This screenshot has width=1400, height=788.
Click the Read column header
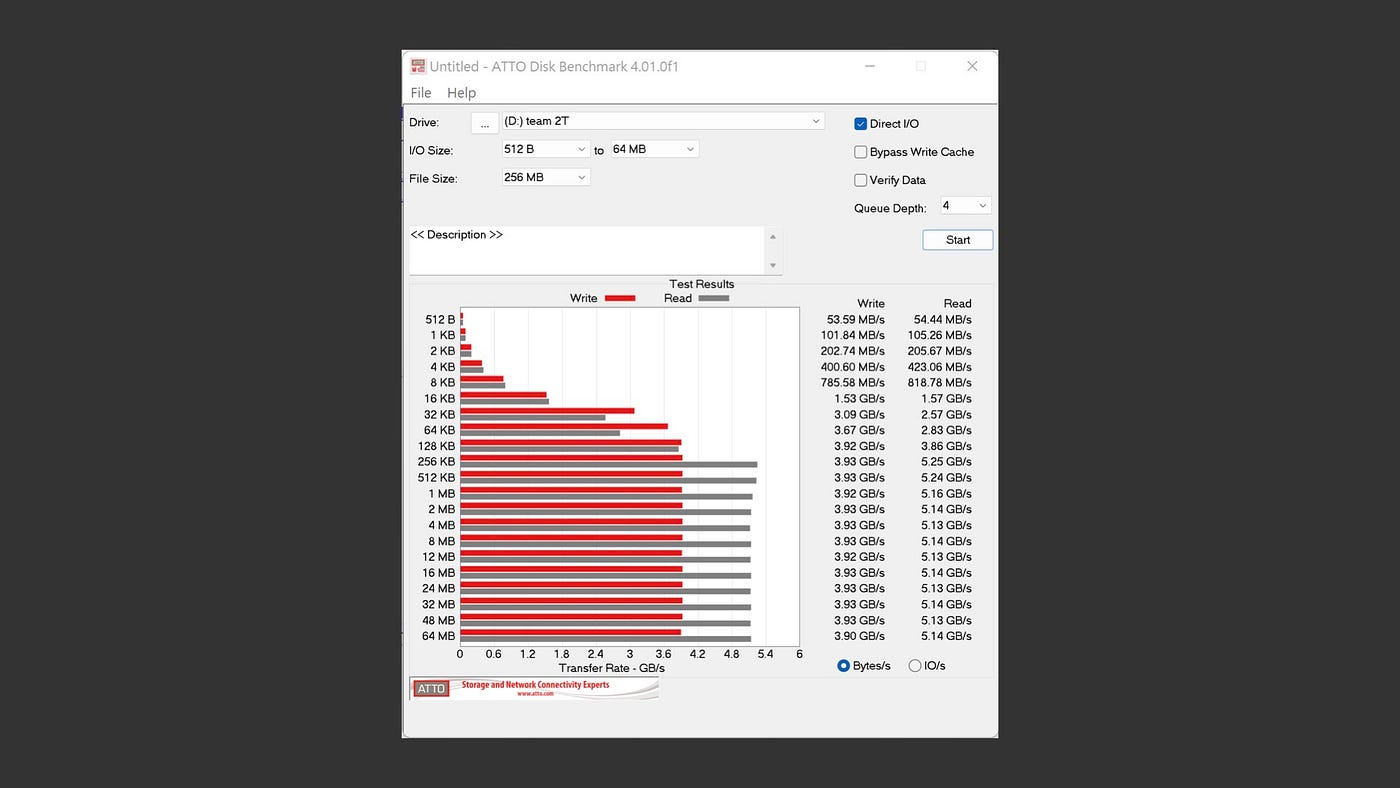(958, 304)
